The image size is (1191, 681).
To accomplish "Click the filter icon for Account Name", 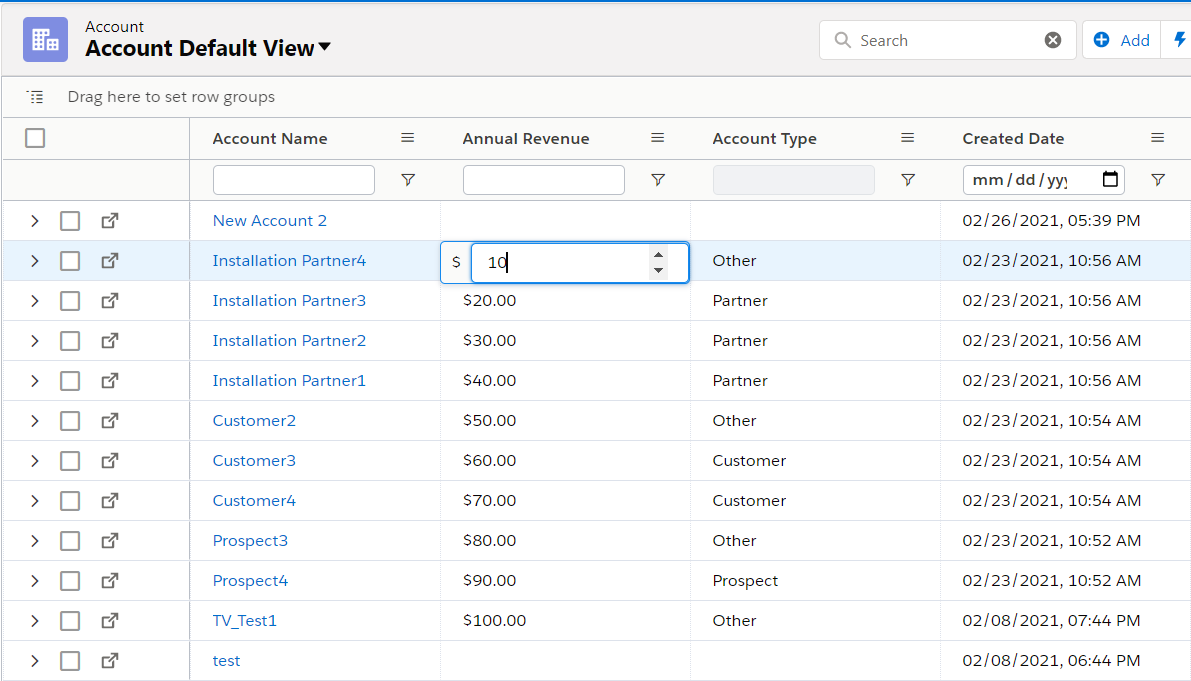I will (408, 180).
